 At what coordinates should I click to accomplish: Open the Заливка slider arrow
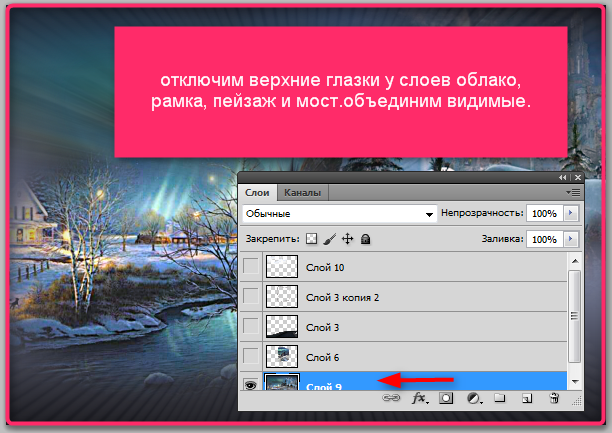(x=571, y=239)
